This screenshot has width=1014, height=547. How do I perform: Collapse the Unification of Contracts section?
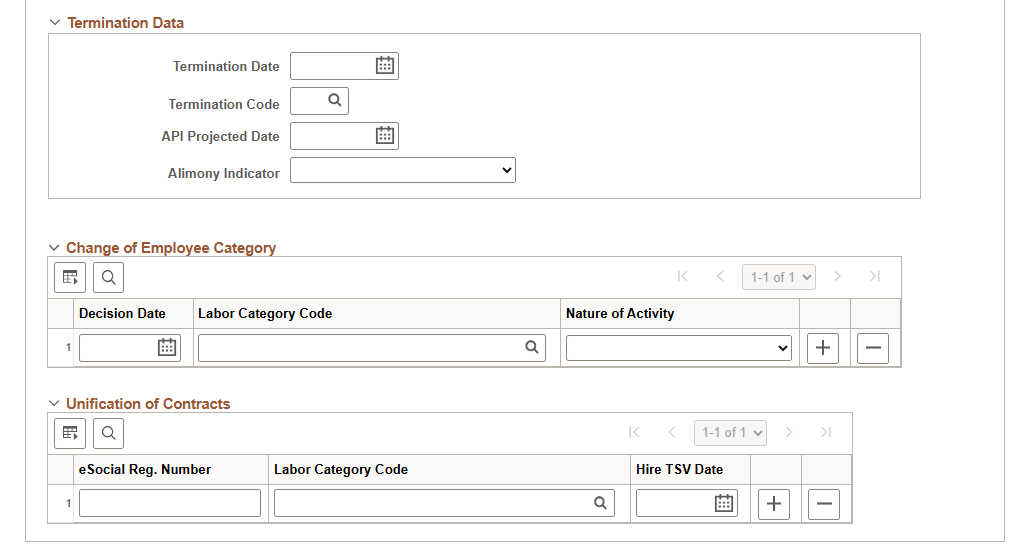point(54,403)
